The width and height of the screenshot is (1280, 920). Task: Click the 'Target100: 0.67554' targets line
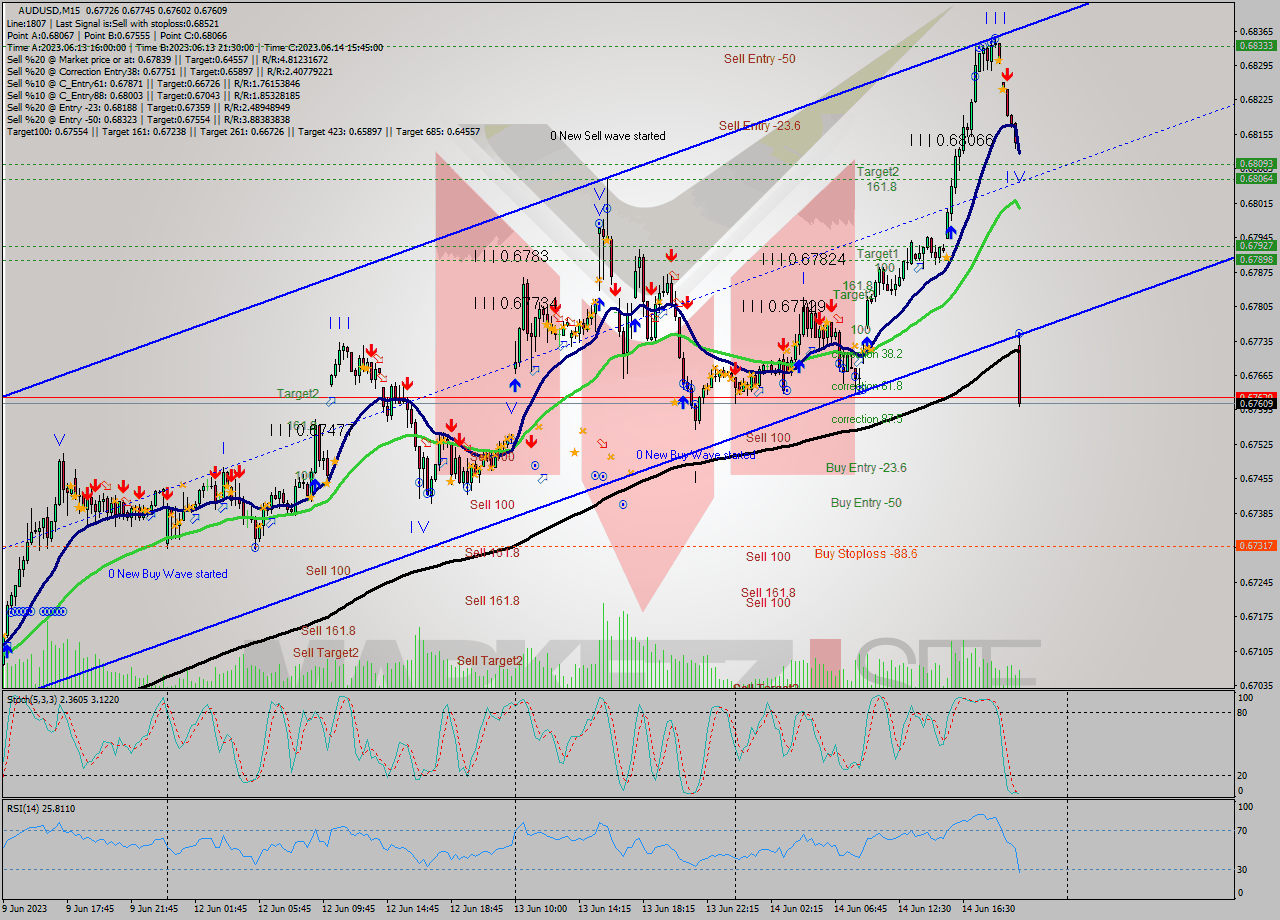click(243, 131)
